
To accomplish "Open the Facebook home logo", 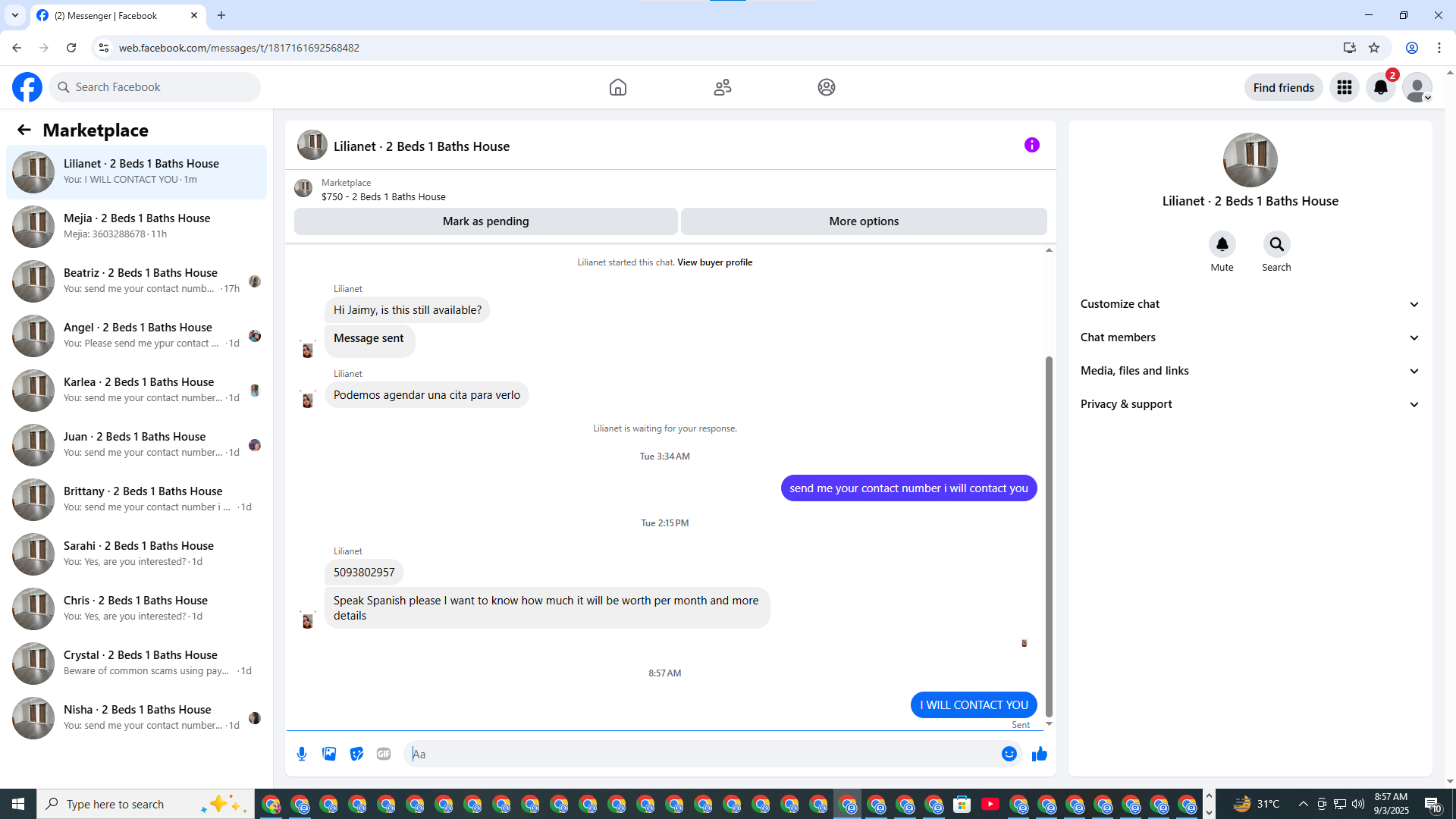I will pos(27,87).
